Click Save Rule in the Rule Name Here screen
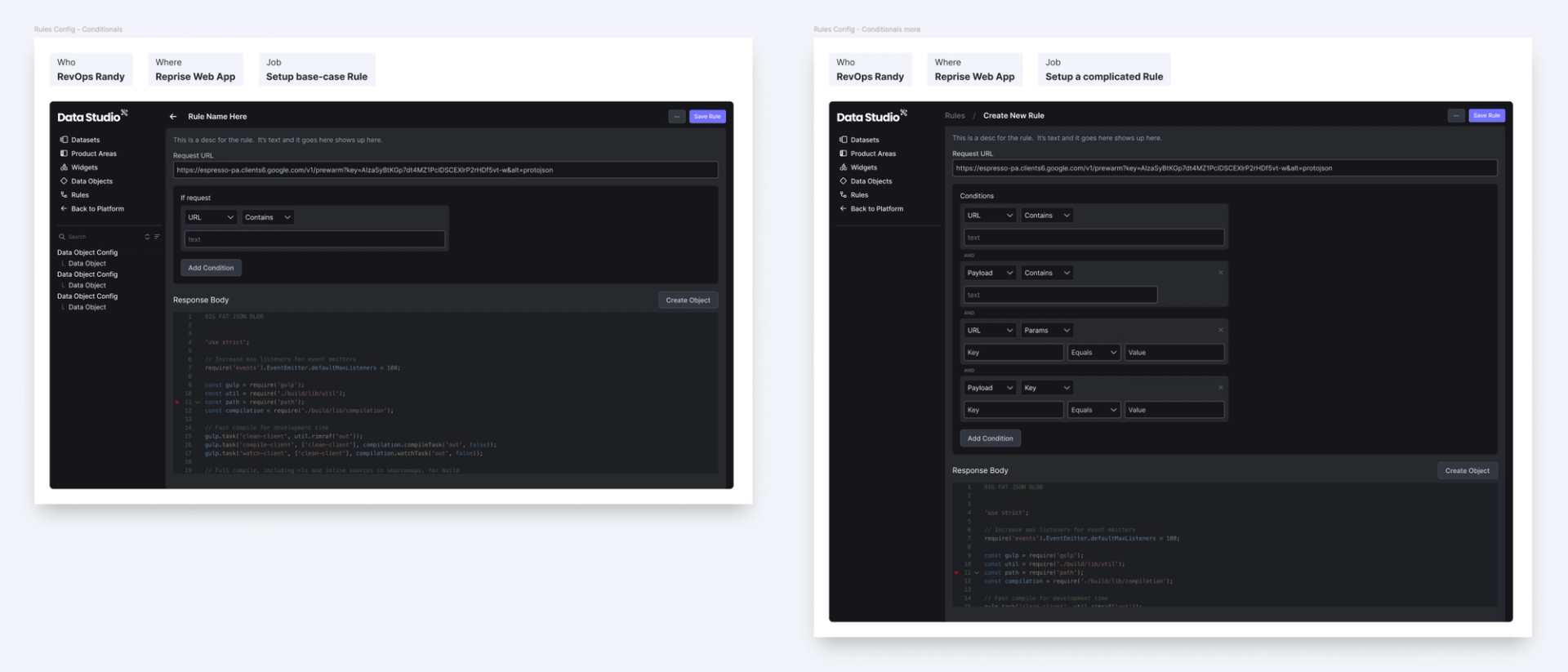Image resolution: width=1568 pixels, height=672 pixels. [x=707, y=117]
